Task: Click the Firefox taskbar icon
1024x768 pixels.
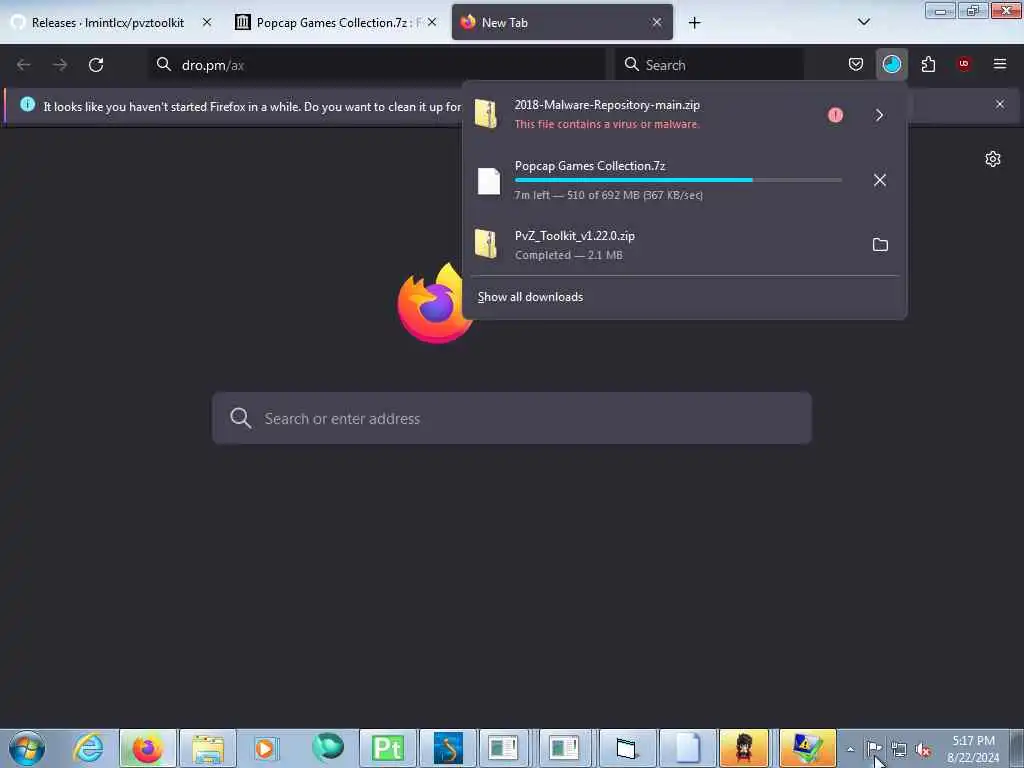Action: [148, 748]
